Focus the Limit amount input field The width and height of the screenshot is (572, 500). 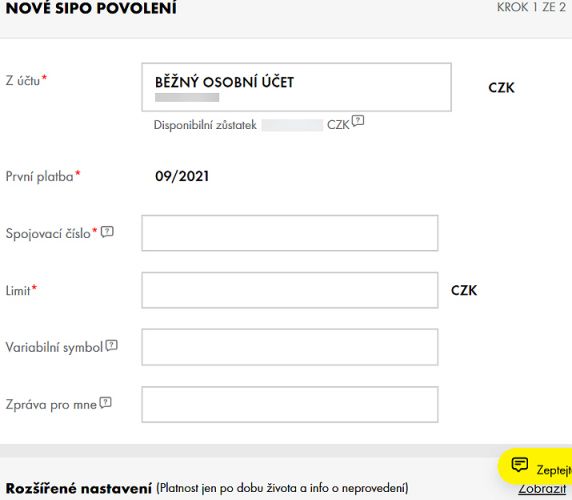click(290, 290)
